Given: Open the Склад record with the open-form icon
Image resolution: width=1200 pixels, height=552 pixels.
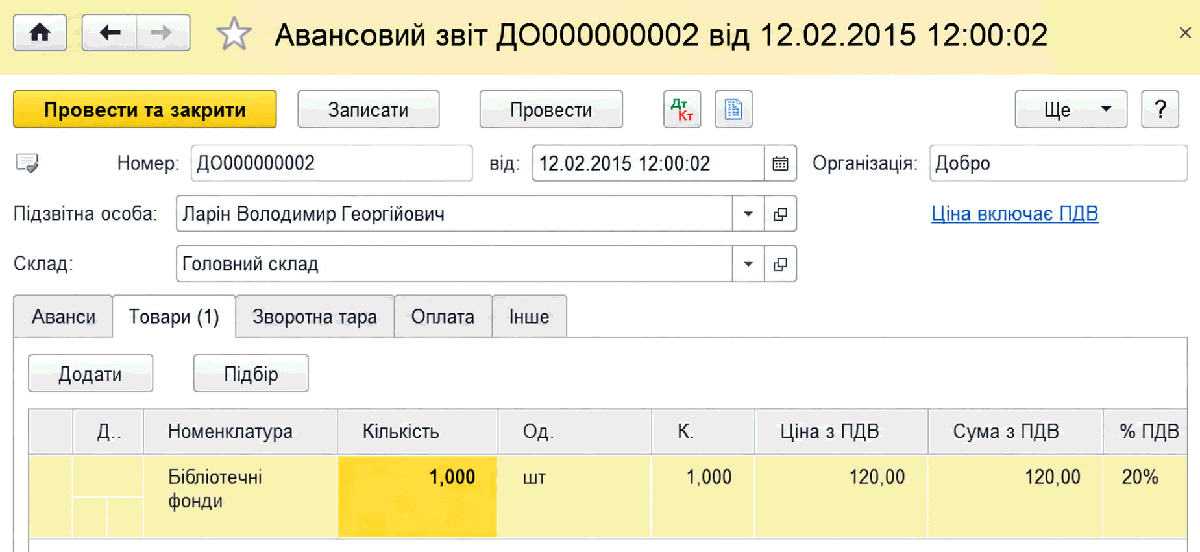Looking at the screenshot, I should click(781, 264).
